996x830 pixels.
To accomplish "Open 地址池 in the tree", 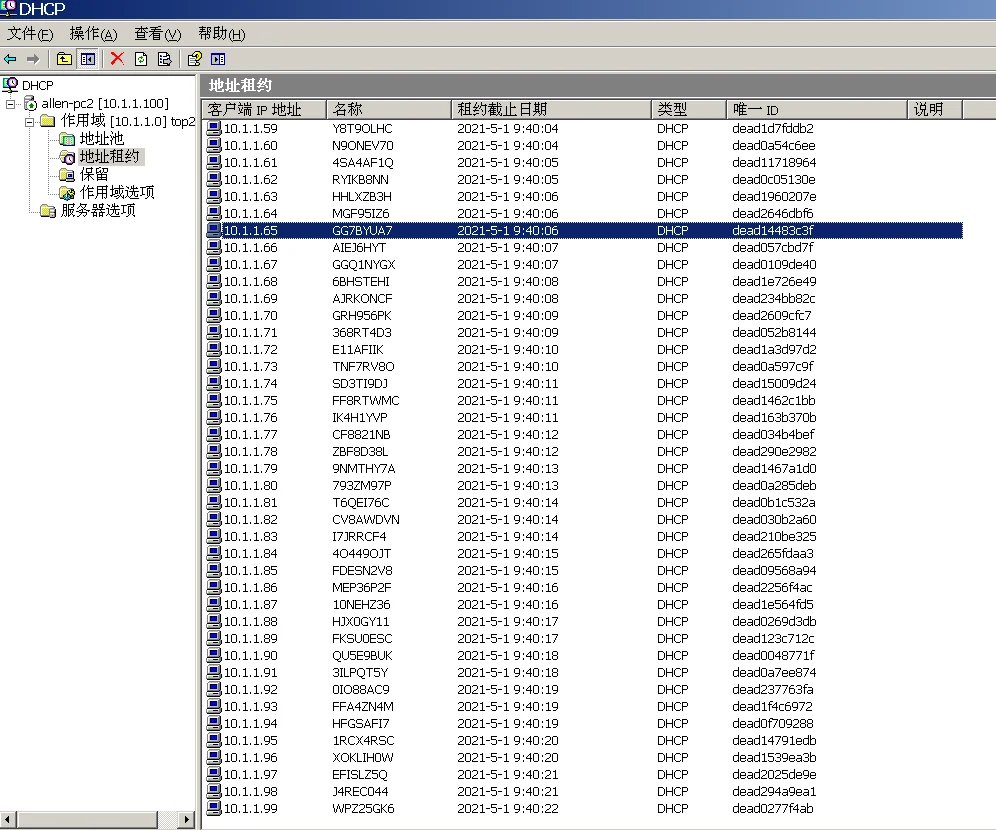I will [x=102, y=138].
